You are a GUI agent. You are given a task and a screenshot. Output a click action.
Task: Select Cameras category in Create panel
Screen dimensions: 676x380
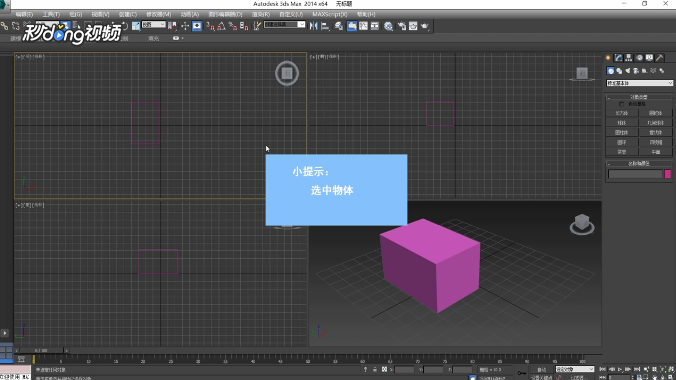636,71
